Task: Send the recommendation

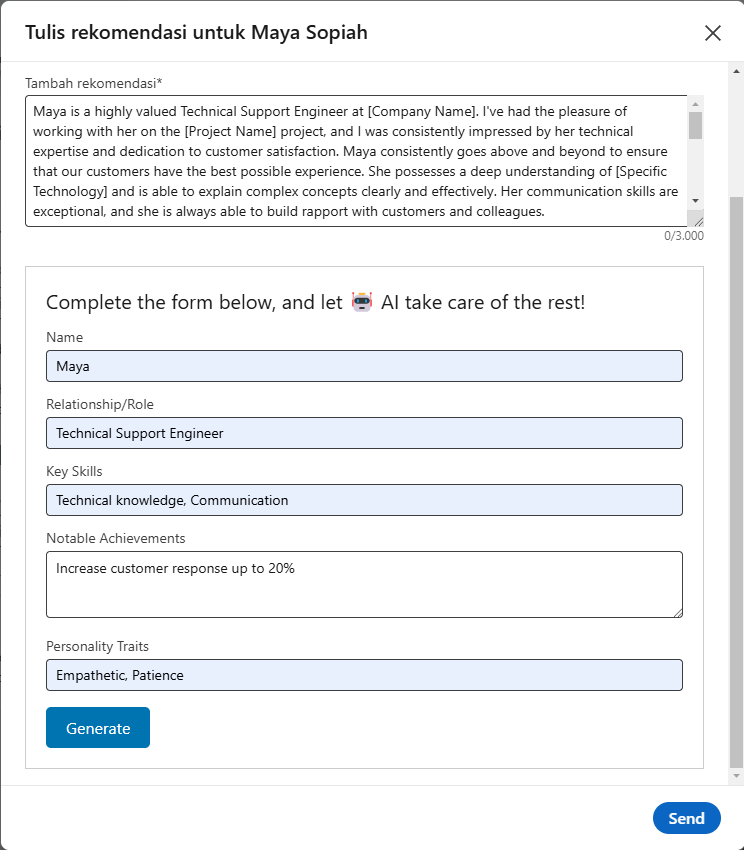Action: (687, 818)
